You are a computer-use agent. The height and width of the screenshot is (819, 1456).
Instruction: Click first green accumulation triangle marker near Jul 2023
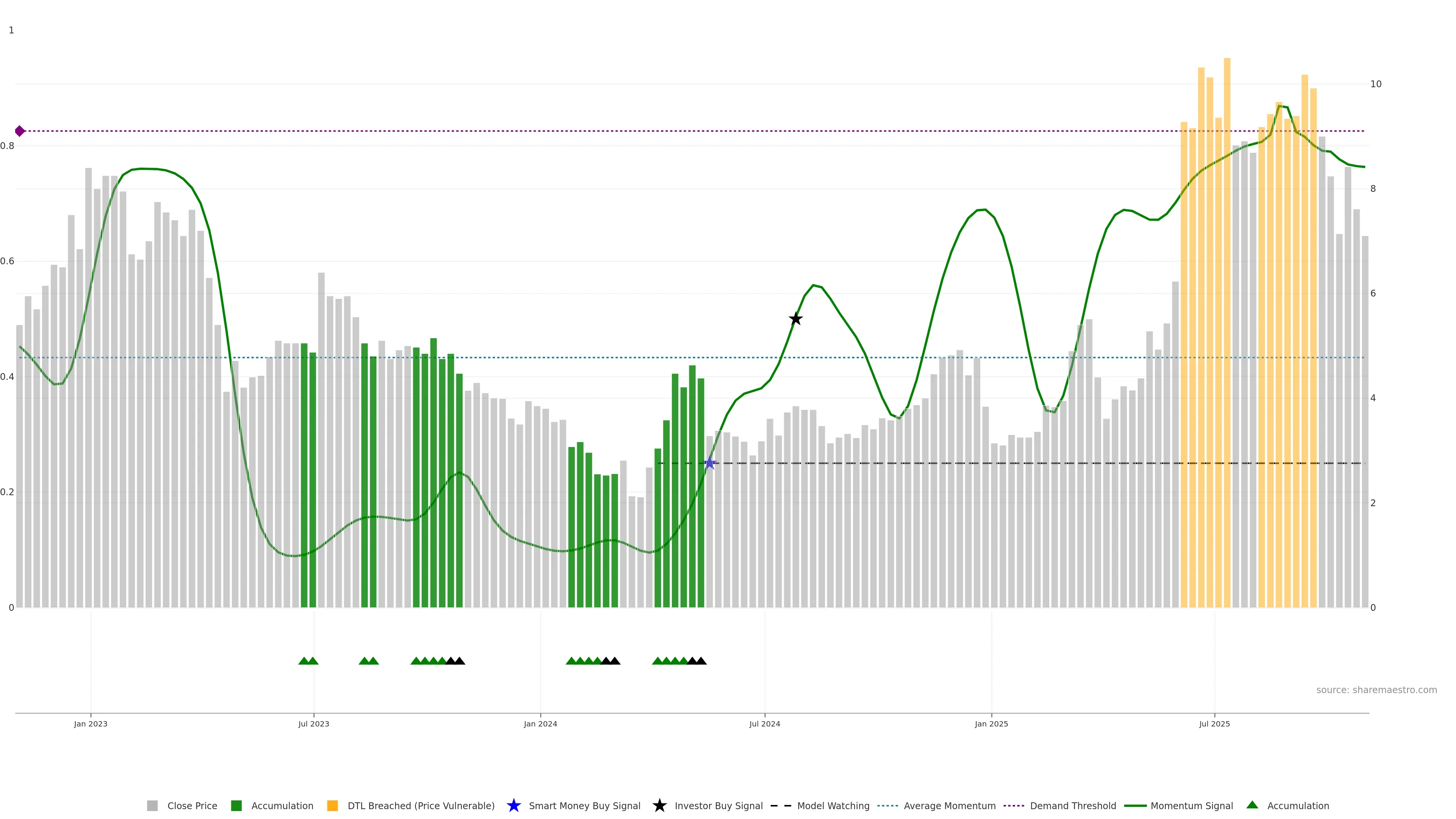(x=303, y=661)
